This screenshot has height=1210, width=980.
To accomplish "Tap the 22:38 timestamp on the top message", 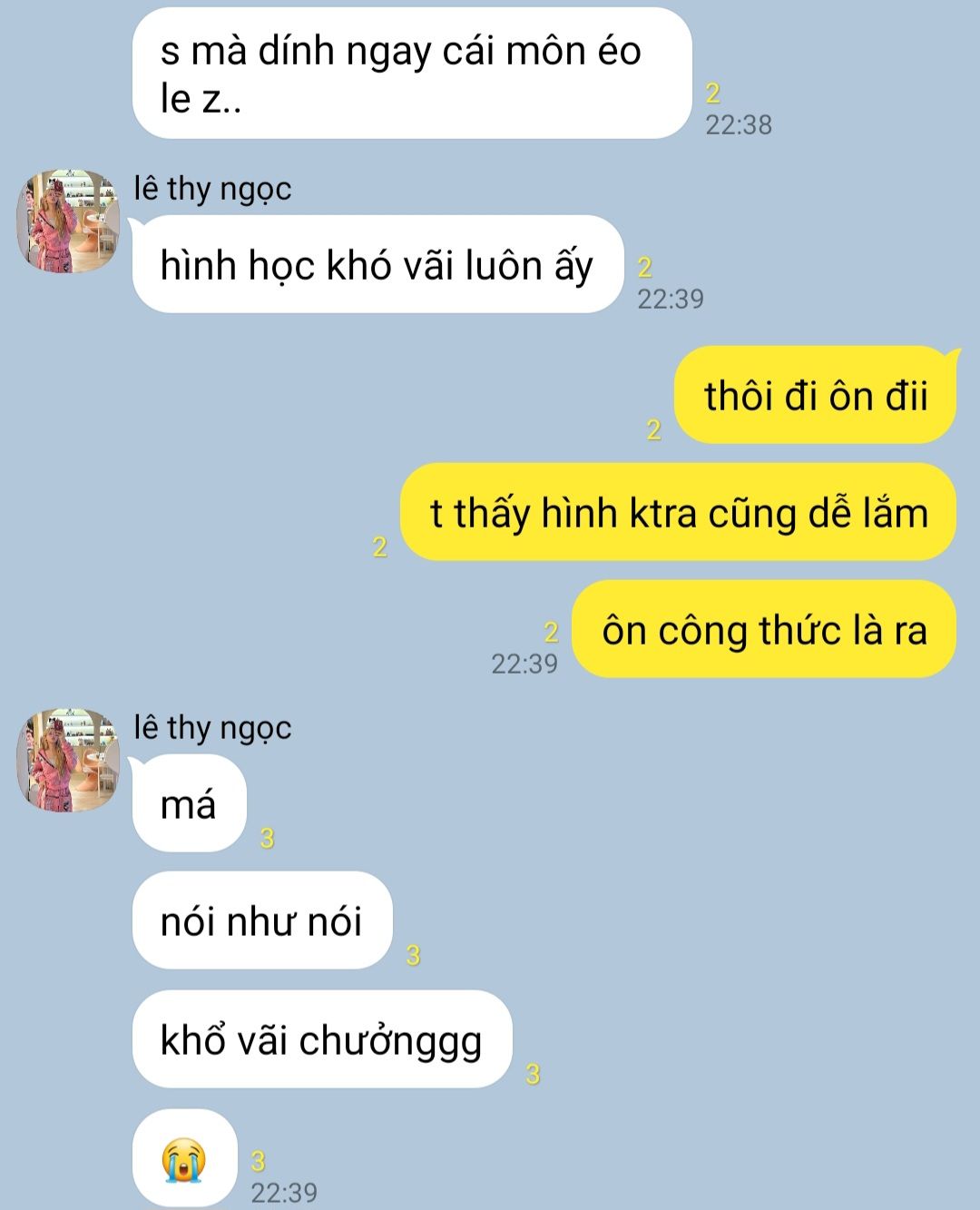I will click(x=739, y=124).
